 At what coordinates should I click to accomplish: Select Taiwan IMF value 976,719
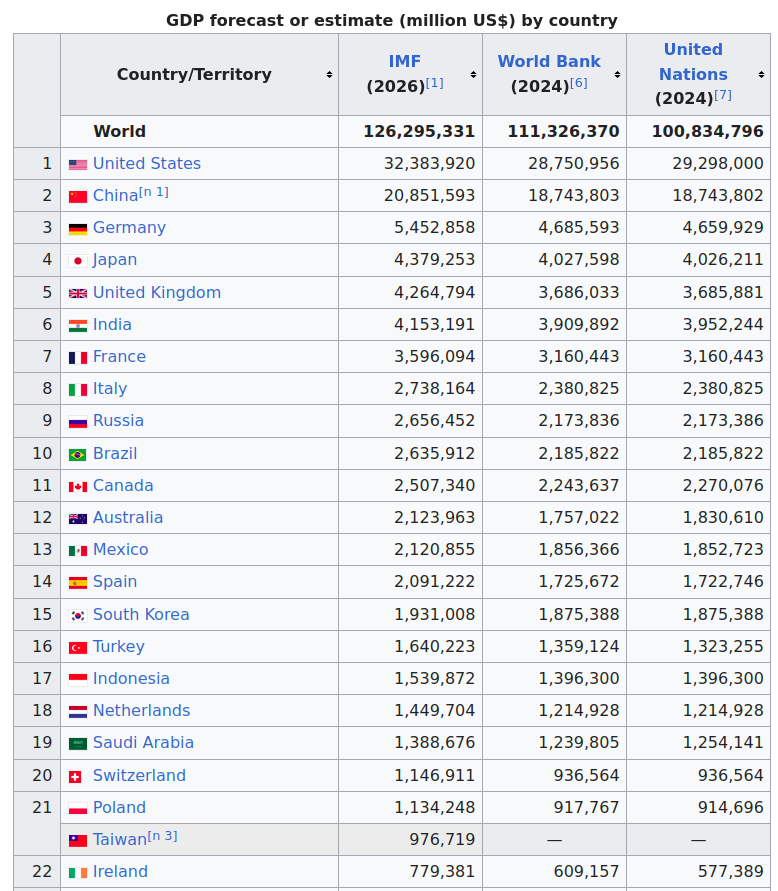442,839
